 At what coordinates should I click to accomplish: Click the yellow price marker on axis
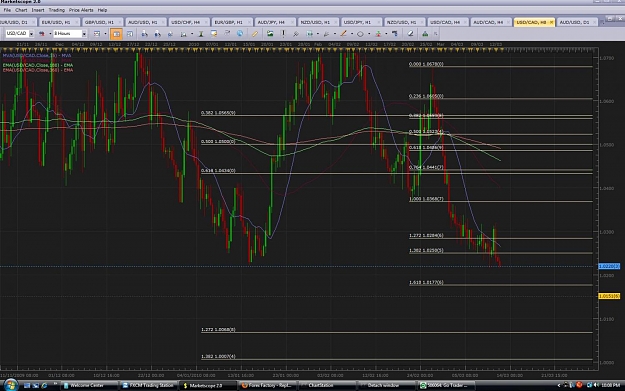[x=609, y=296]
